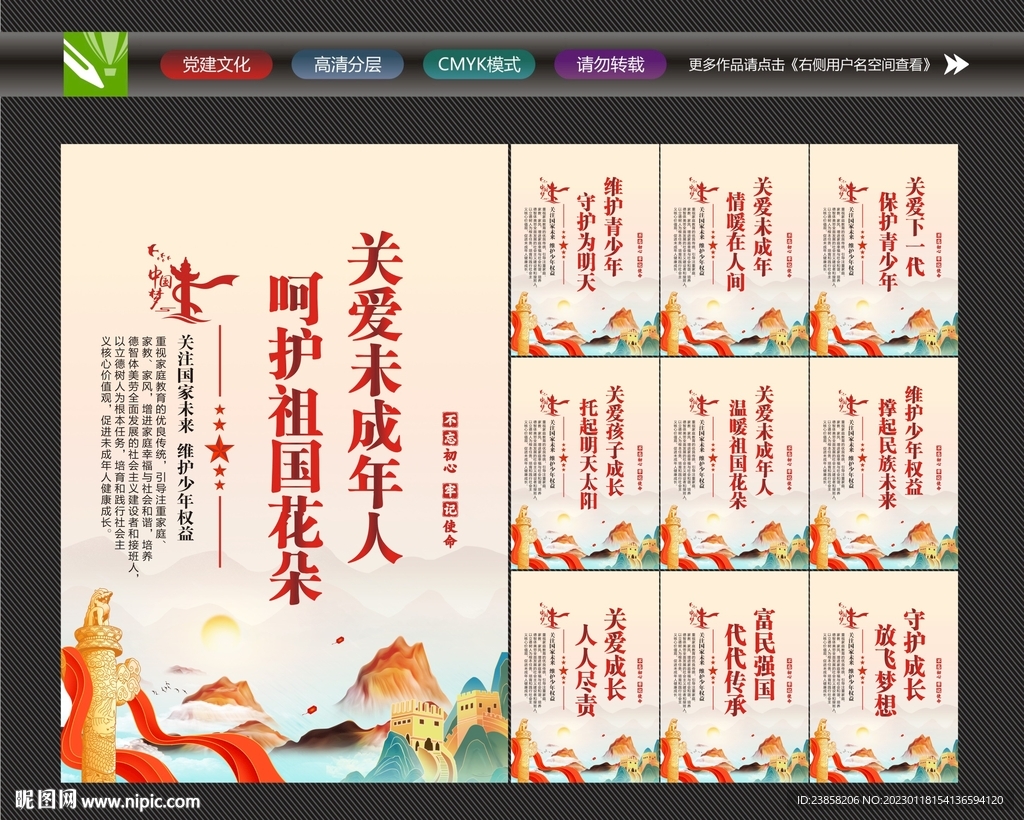Click the double-arrow icon after the link text
Screen dimensions: 1024x820
coord(953,64)
